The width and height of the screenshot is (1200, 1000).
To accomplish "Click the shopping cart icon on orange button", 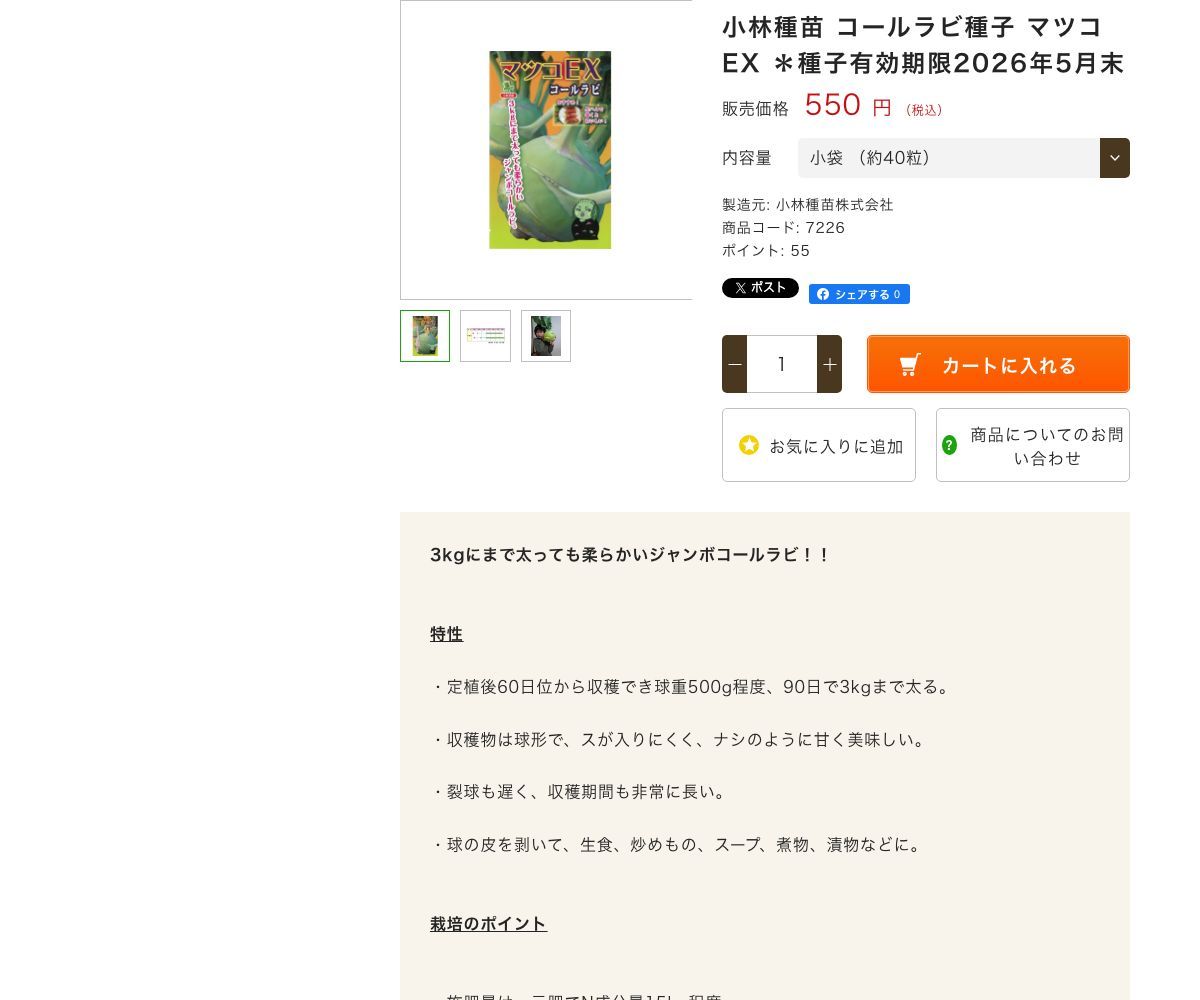I will [x=910, y=365].
